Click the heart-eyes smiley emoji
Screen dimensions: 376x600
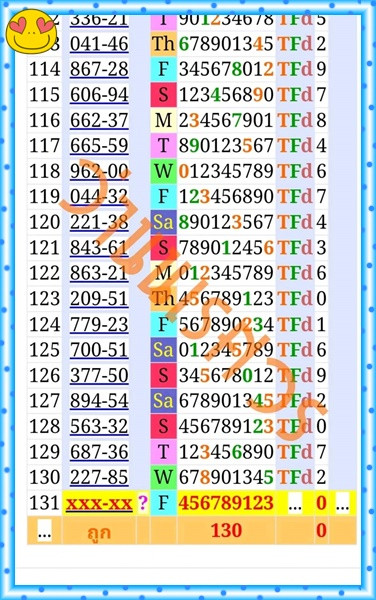click(x=31, y=31)
